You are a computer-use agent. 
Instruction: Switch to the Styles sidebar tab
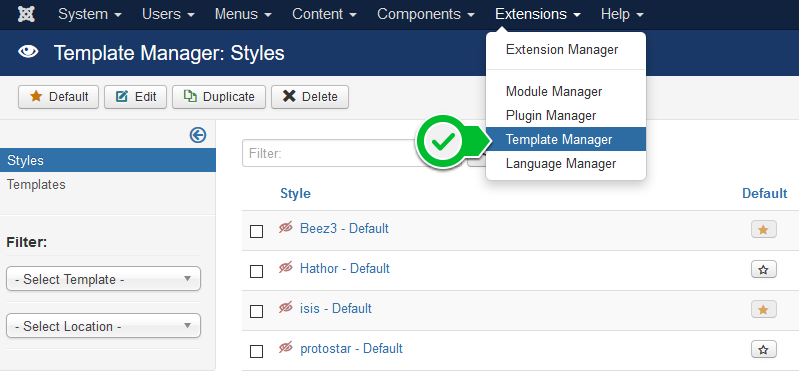(108, 160)
